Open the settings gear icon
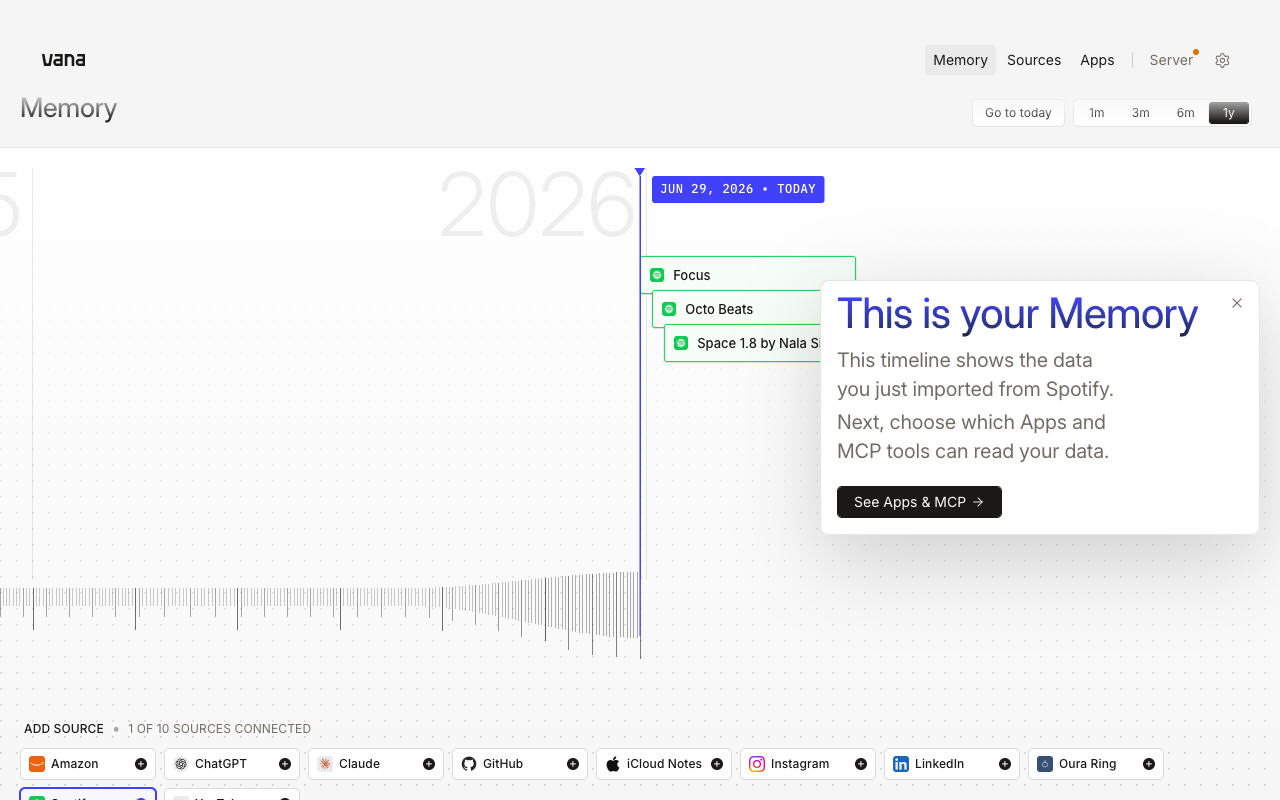Image resolution: width=1280 pixels, height=800 pixels. point(1222,60)
